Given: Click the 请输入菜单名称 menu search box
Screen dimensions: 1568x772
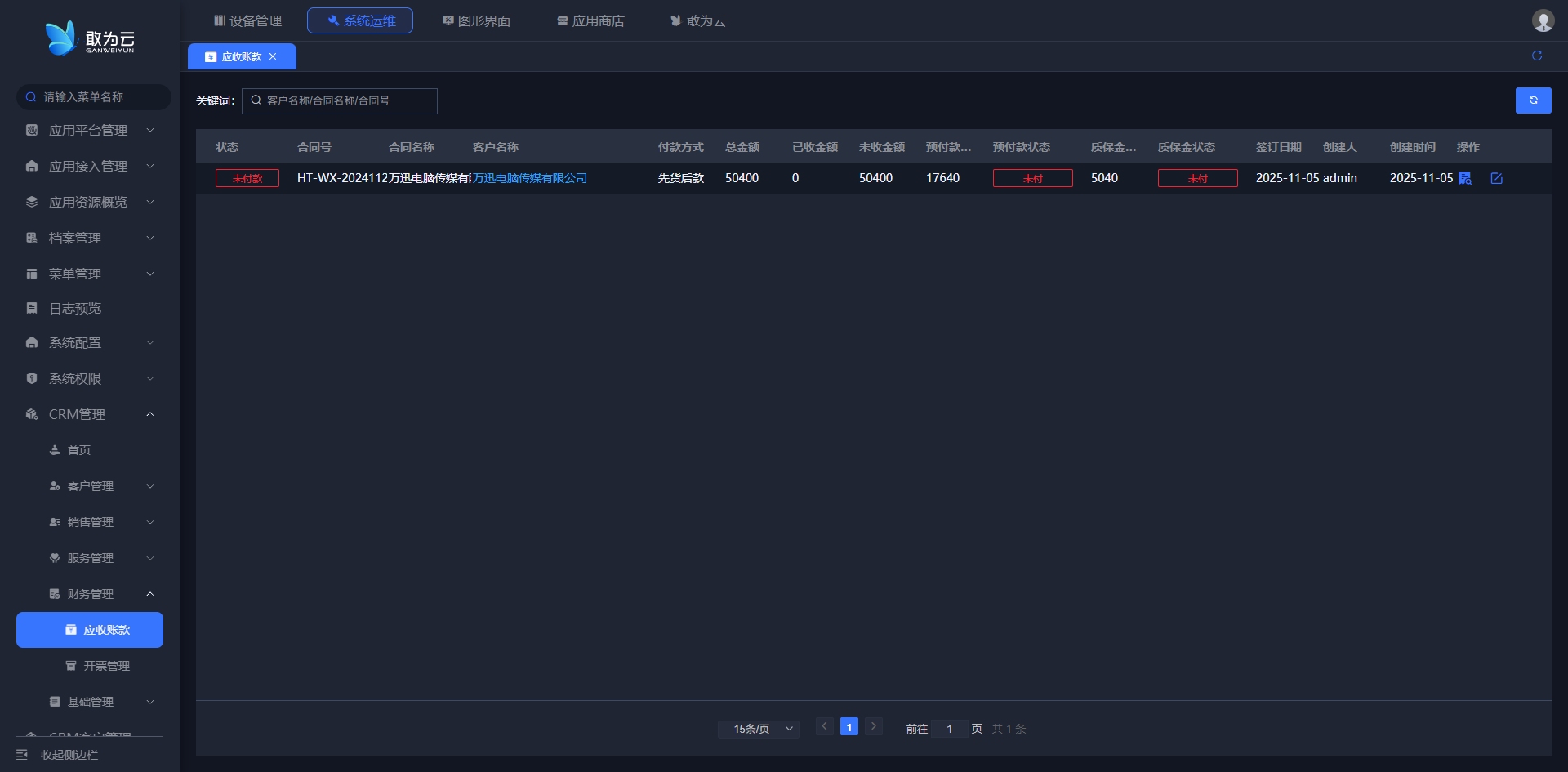Looking at the screenshot, I should (94, 97).
